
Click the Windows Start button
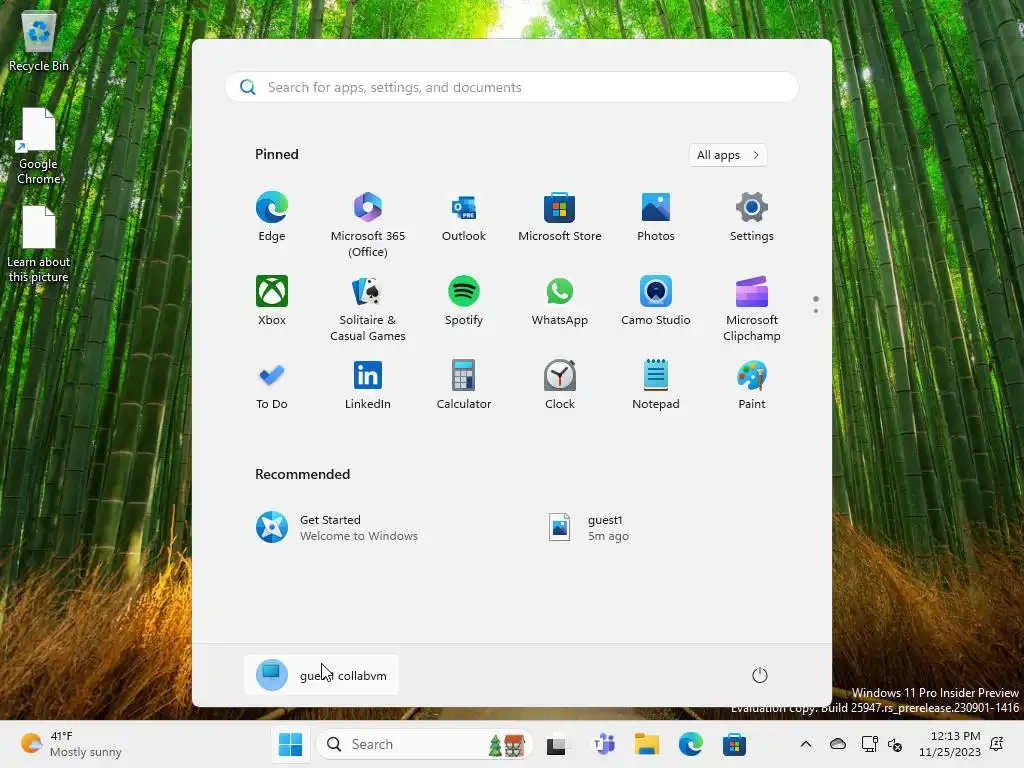point(290,744)
